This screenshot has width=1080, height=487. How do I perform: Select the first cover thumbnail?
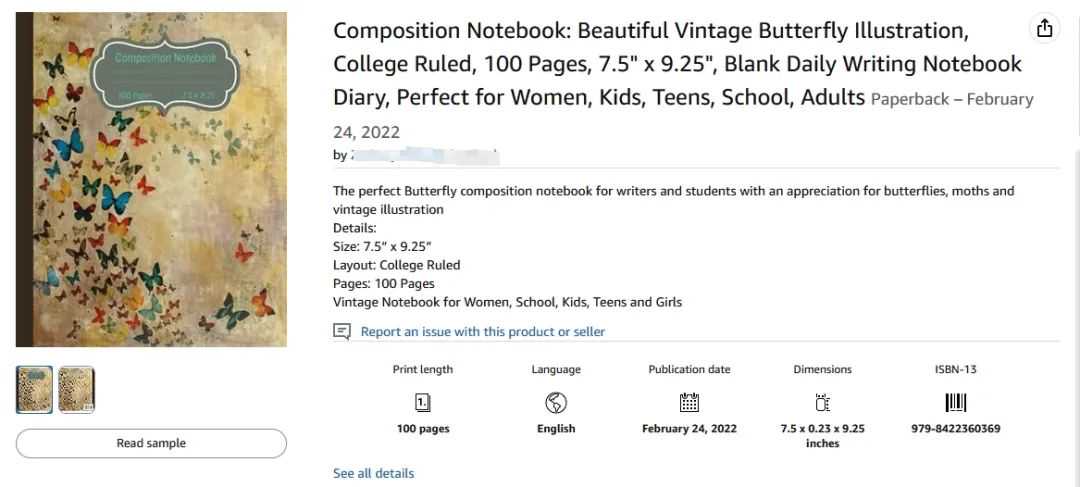[34, 390]
